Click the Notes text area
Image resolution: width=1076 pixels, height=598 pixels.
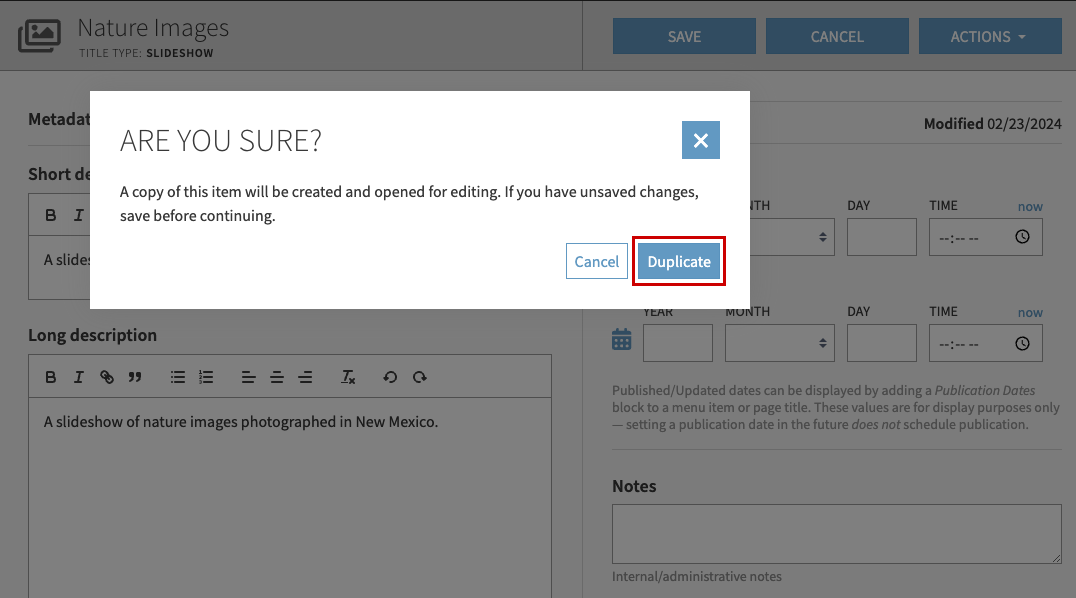tap(836, 534)
